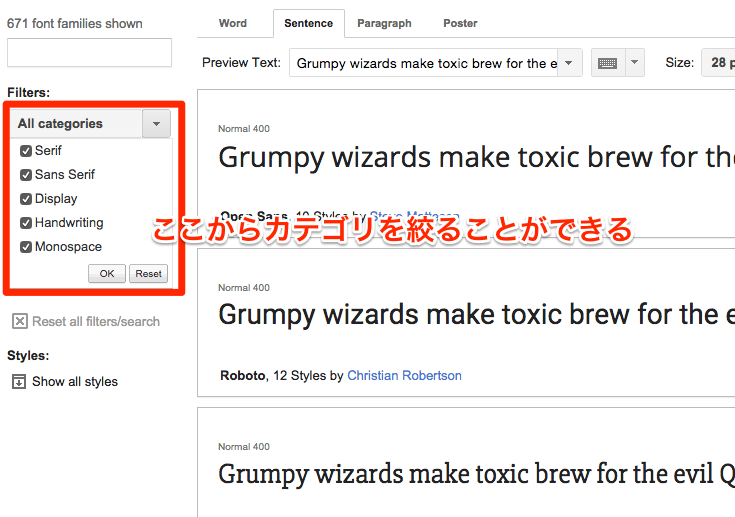The image size is (735, 517).
Task: Open the dropdown arrow beside keyboard icon
Action: tap(635, 63)
